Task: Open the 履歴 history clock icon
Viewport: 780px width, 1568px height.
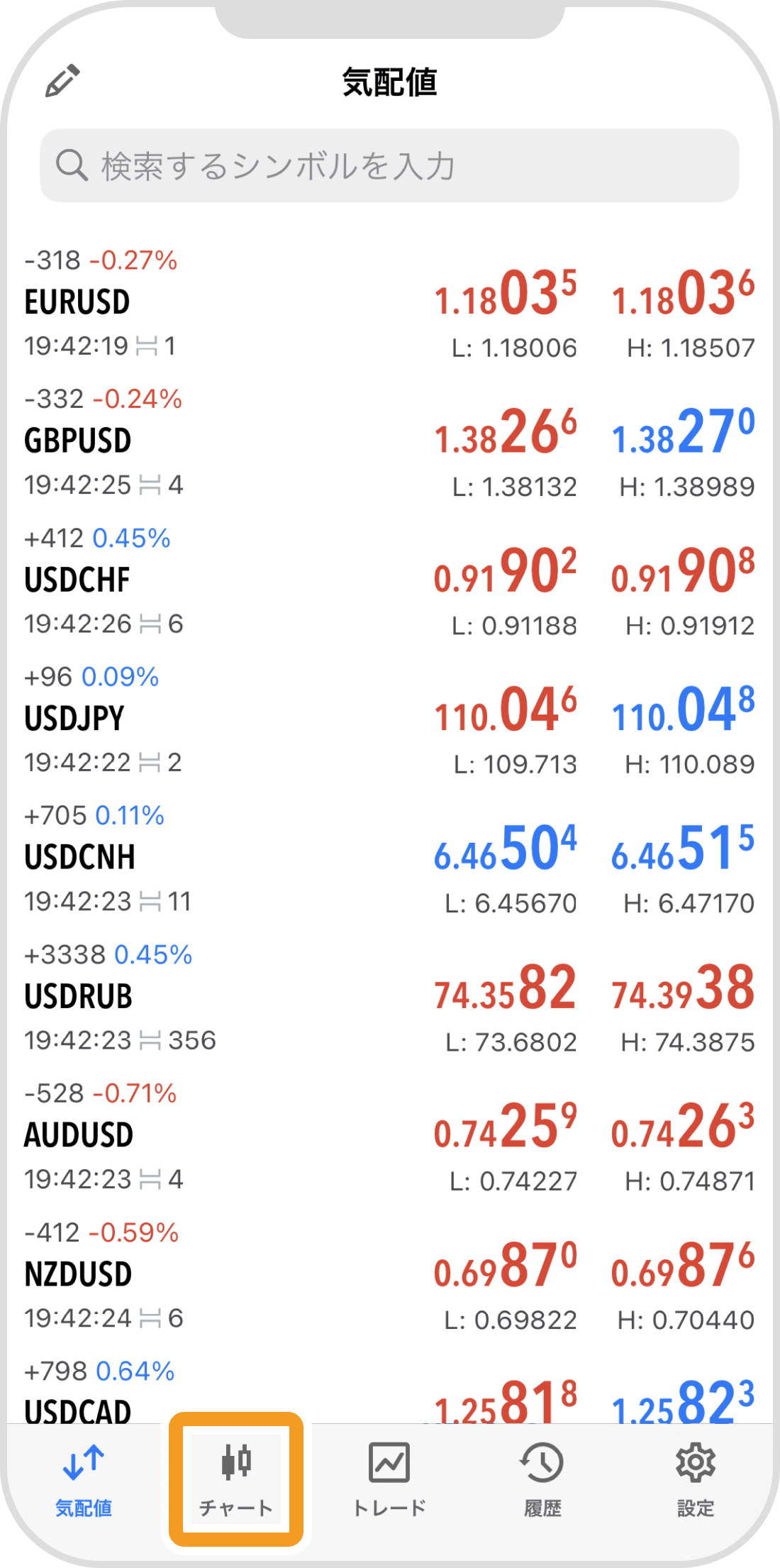Action: [x=542, y=1463]
